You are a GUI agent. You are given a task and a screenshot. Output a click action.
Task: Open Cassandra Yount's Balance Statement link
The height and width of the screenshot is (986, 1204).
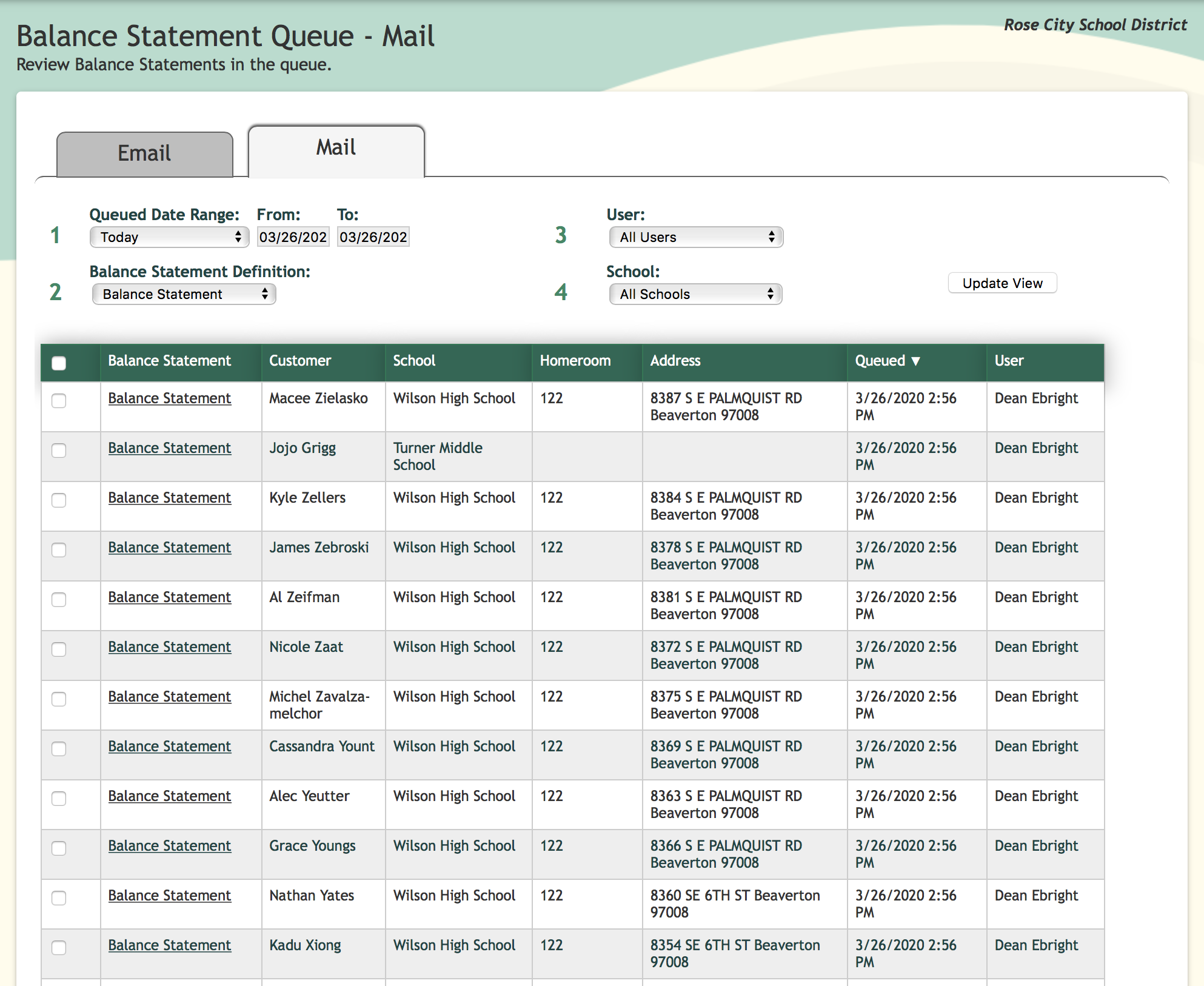coord(169,746)
